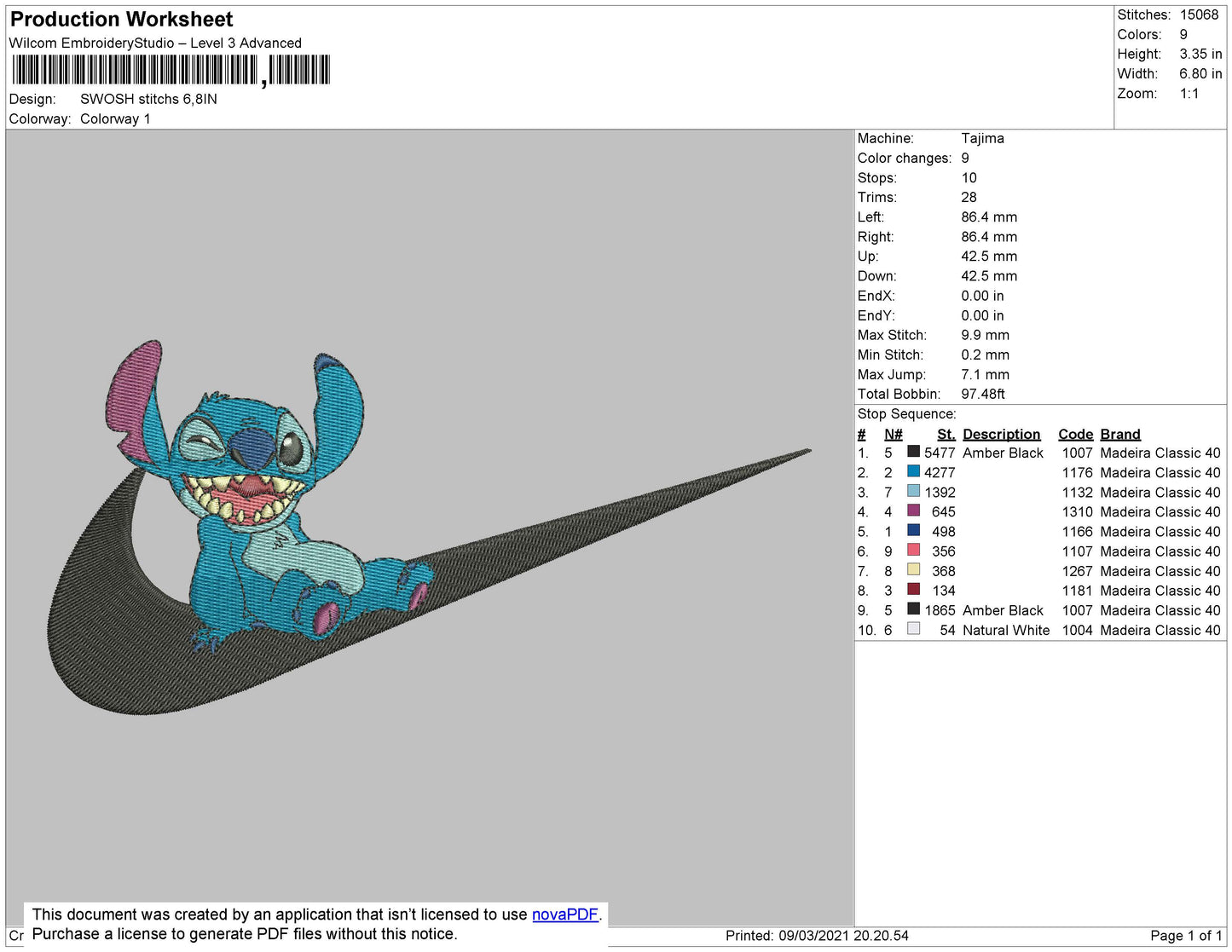Screen dimensions: 1232x952
Task: Select the teal blue swatch for code 1176
Action: pos(913,471)
